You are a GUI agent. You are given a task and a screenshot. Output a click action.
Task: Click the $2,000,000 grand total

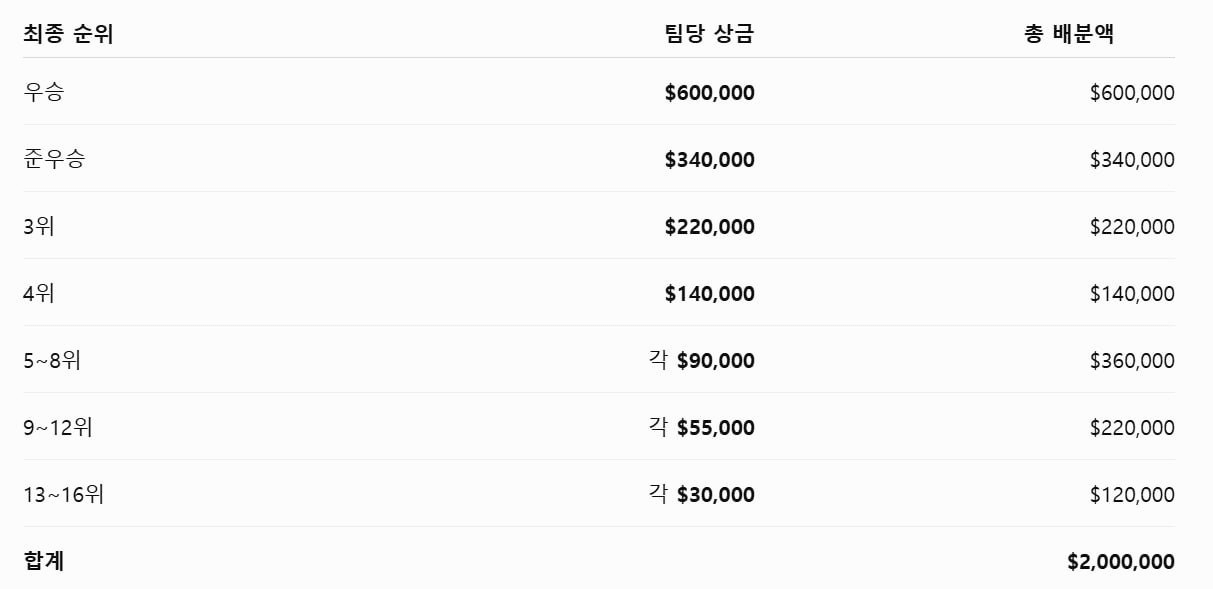[1121, 562]
